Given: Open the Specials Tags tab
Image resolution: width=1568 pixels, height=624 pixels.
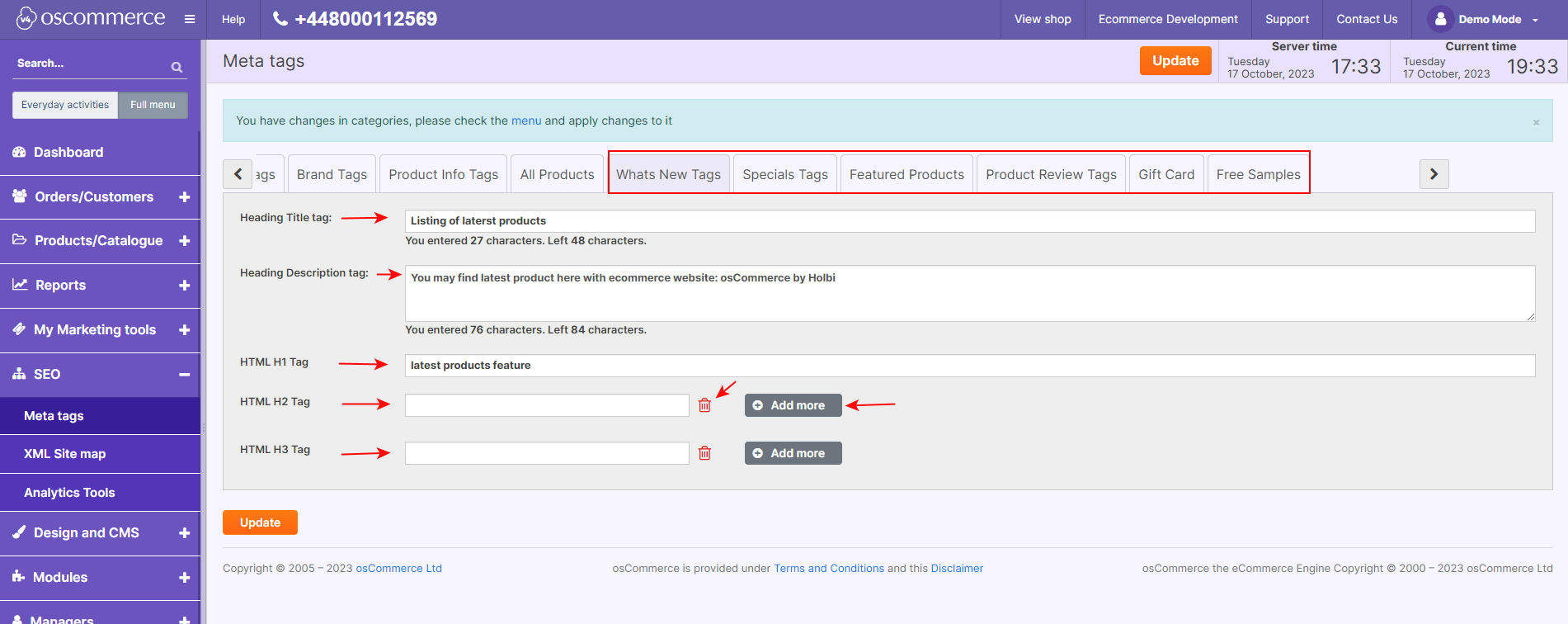Looking at the screenshot, I should (x=785, y=174).
